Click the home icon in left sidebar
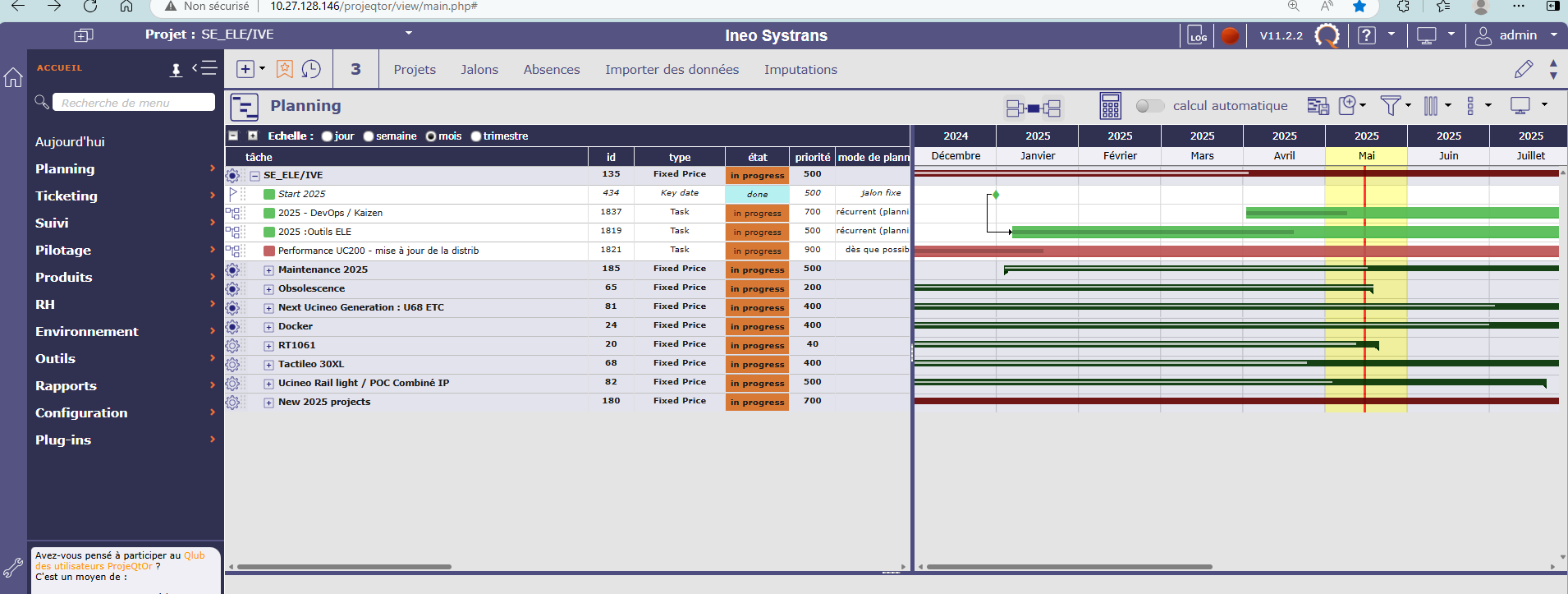The height and width of the screenshot is (594, 1568). click(13, 77)
